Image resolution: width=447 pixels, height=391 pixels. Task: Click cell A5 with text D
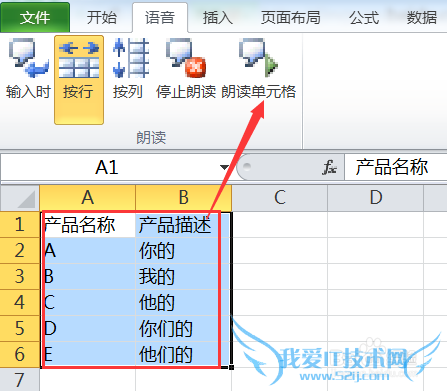point(88,328)
